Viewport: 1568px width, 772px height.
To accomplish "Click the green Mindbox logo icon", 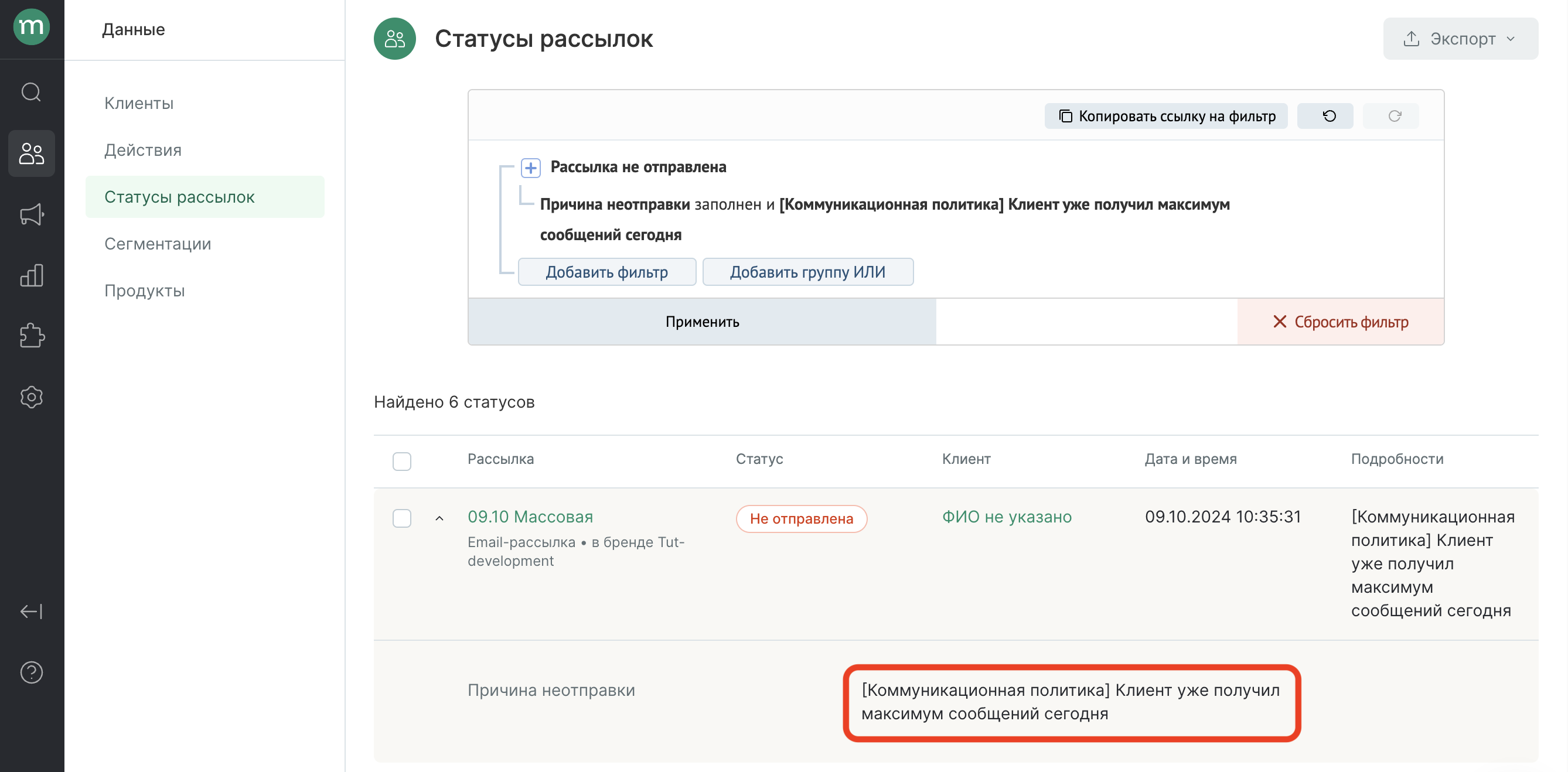I will click(x=31, y=27).
